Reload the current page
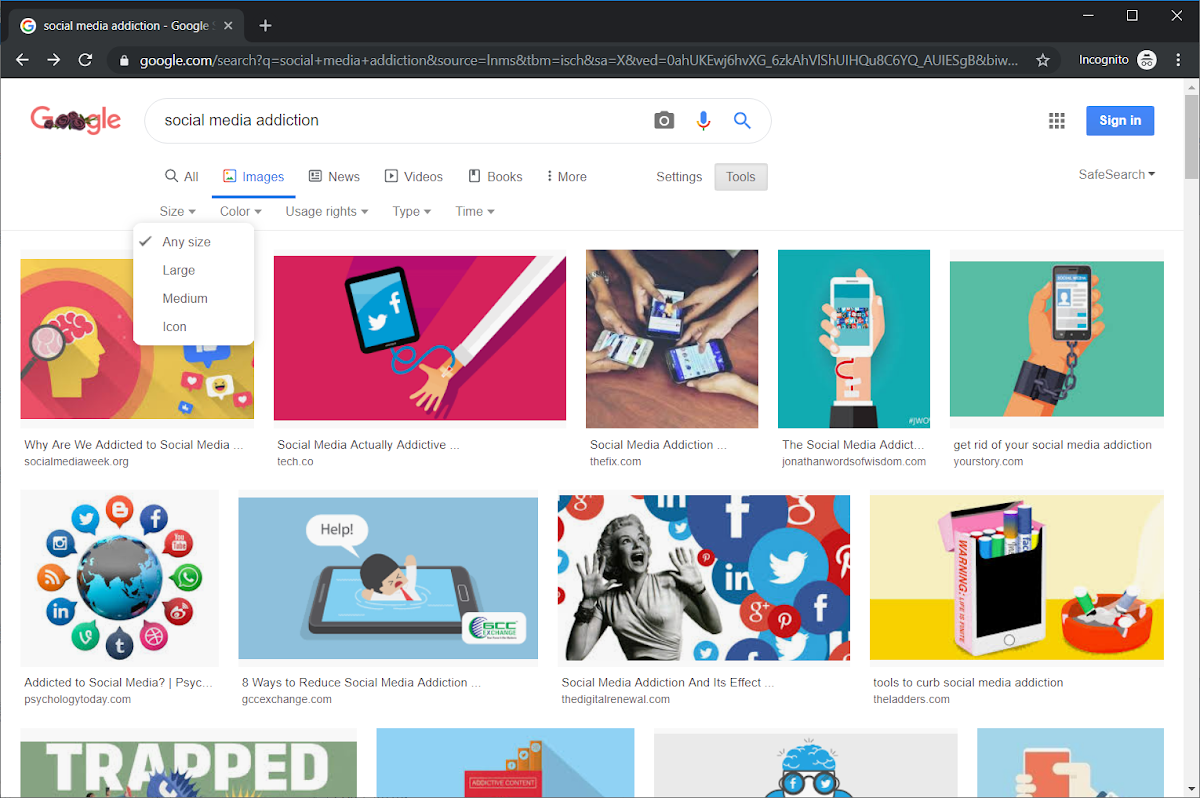 tap(86, 60)
